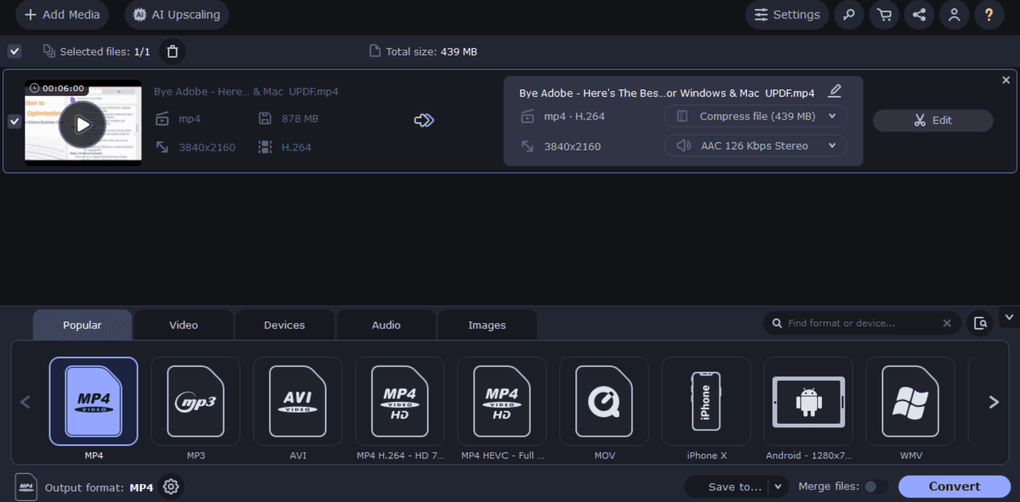The width and height of the screenshot is (1020, 502).
Task: Select the WMV format icon
Action: coord(911,401)
